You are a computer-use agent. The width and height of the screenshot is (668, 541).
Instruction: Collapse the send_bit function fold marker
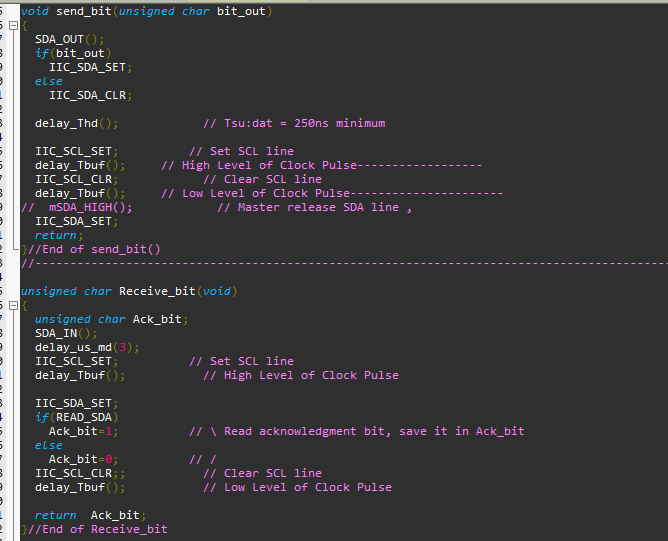pos(13,26)
